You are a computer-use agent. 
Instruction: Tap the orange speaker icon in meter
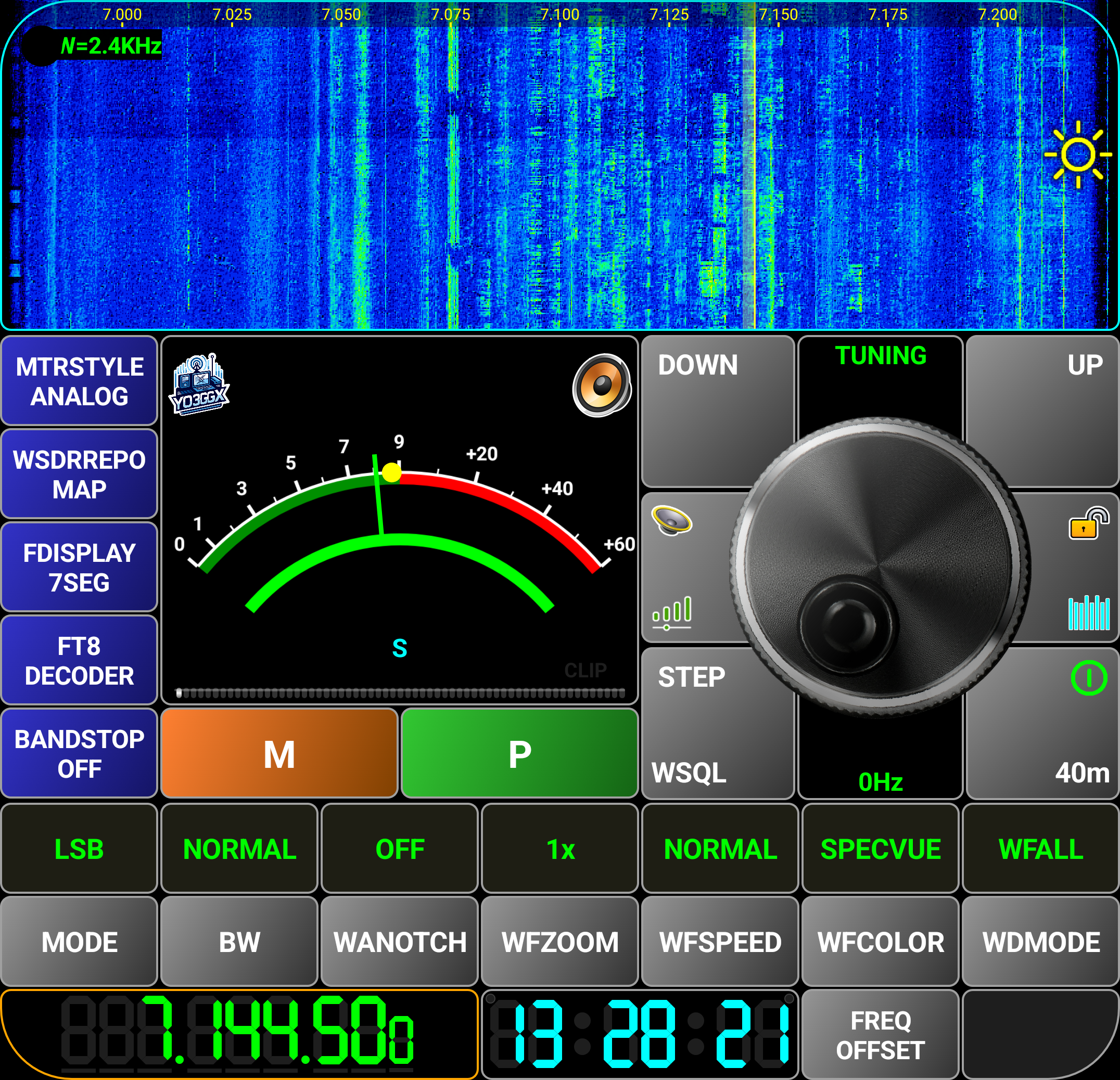pyautogui.click(x=602, y=385)
